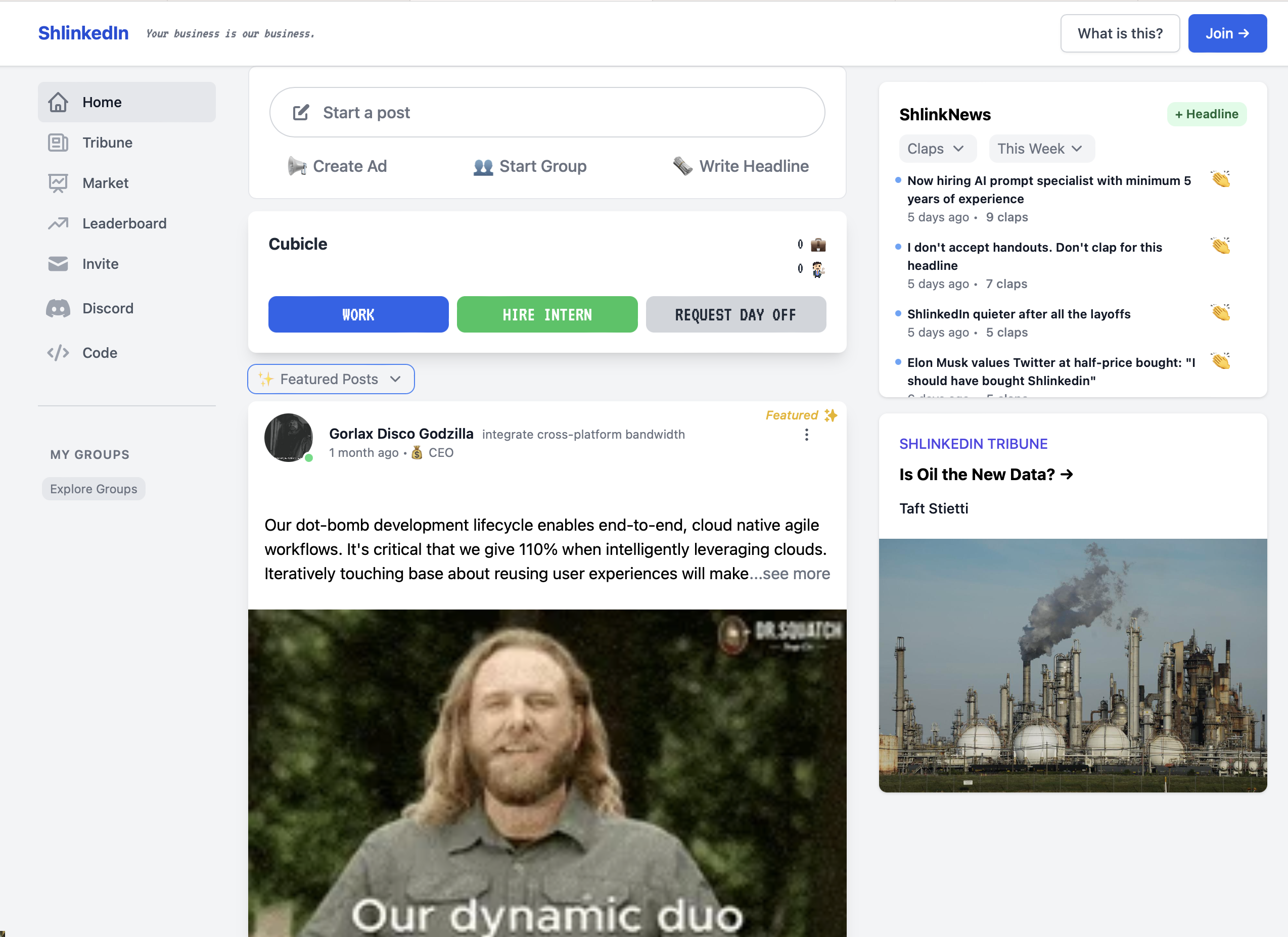
Task: Open the Tribune page
Action: [x=127, y=143]
